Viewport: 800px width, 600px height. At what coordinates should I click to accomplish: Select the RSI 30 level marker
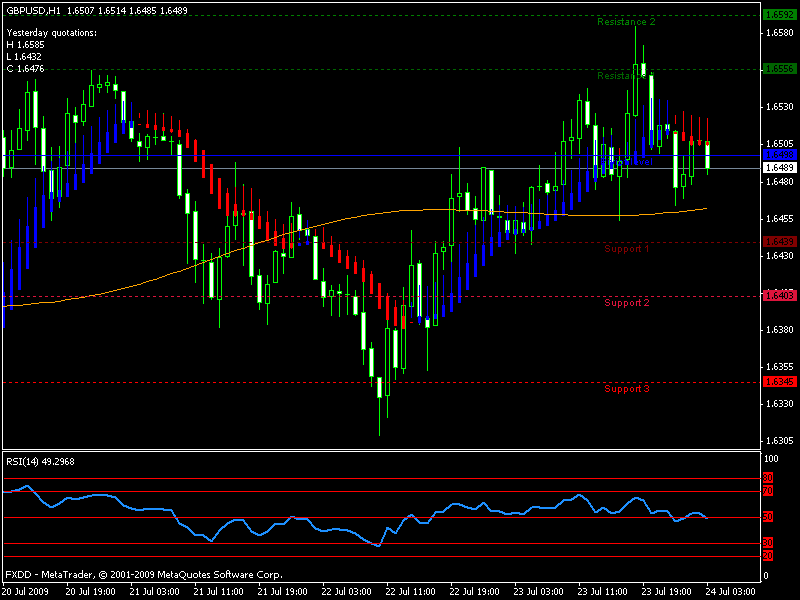pyautogui.click(x=767, y=543)
